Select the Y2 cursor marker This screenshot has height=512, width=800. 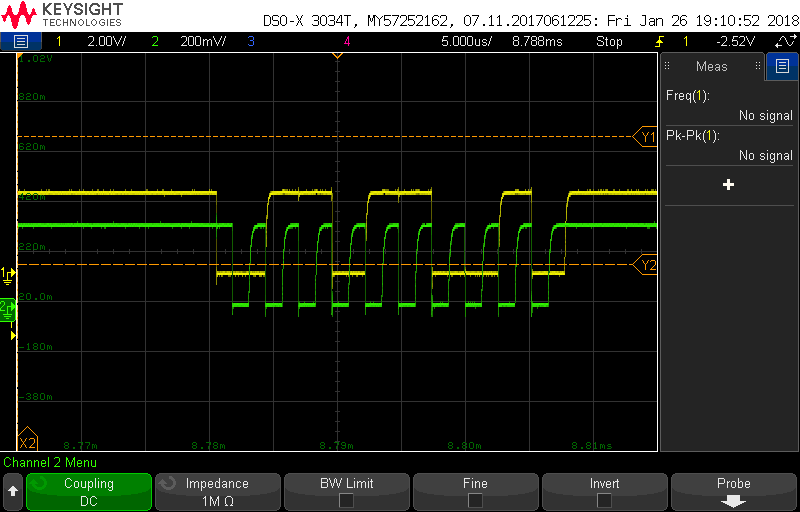(x=645, y=265)
